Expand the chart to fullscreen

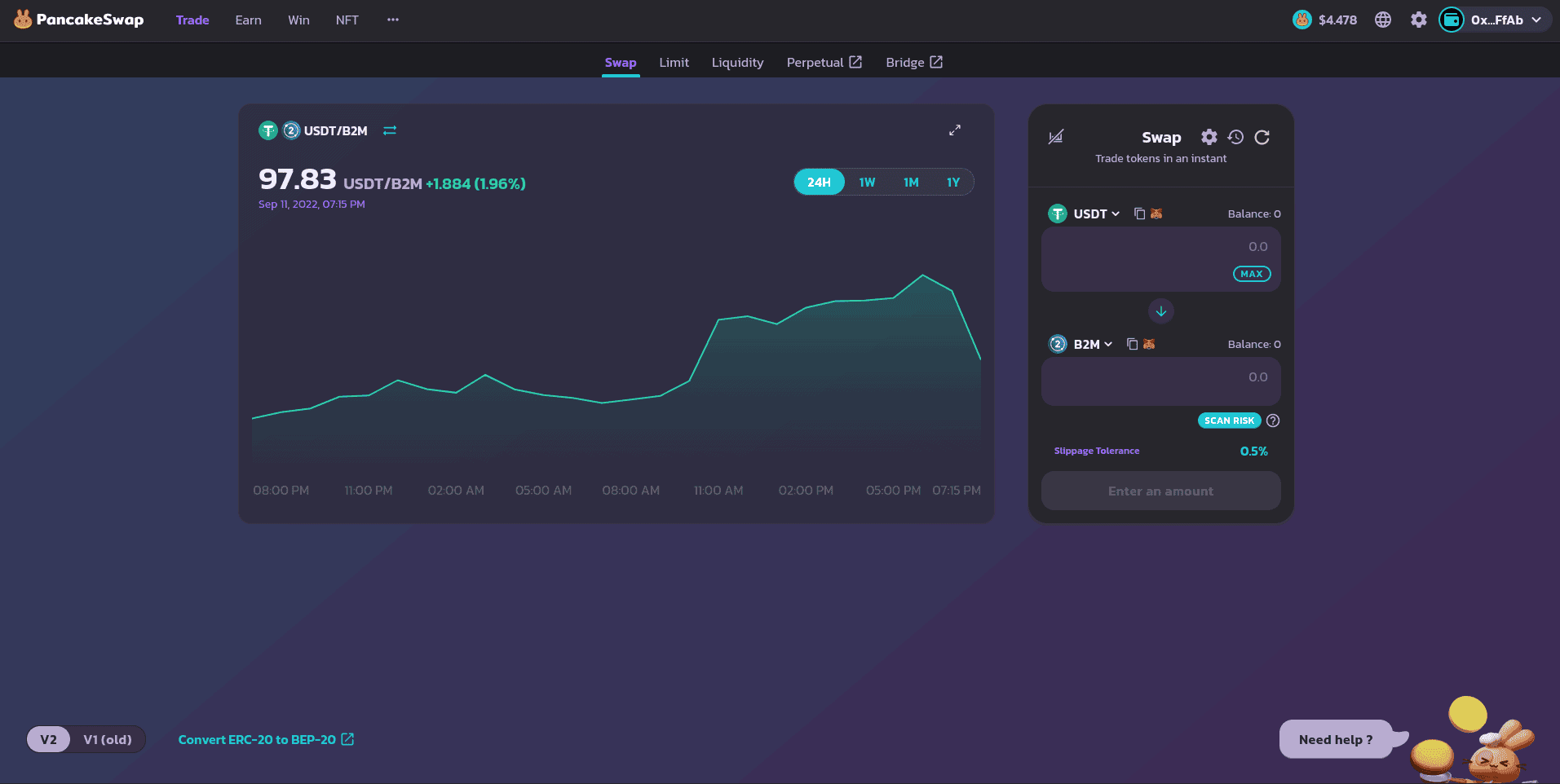tap(955, 130)
